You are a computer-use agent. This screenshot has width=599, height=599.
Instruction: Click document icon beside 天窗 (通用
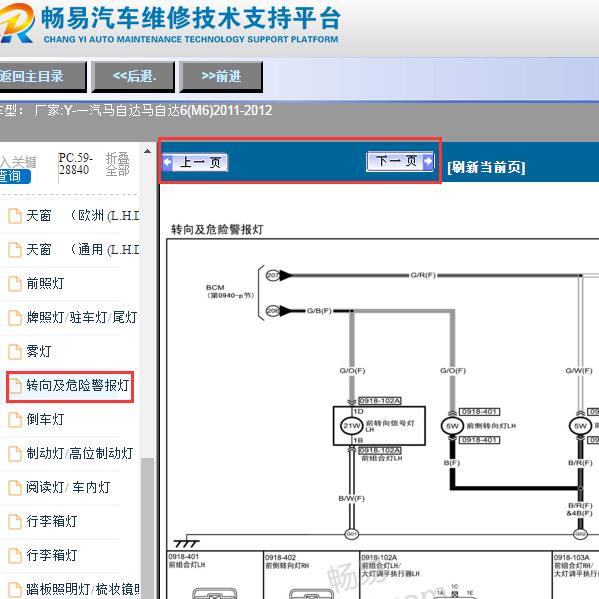15,250
